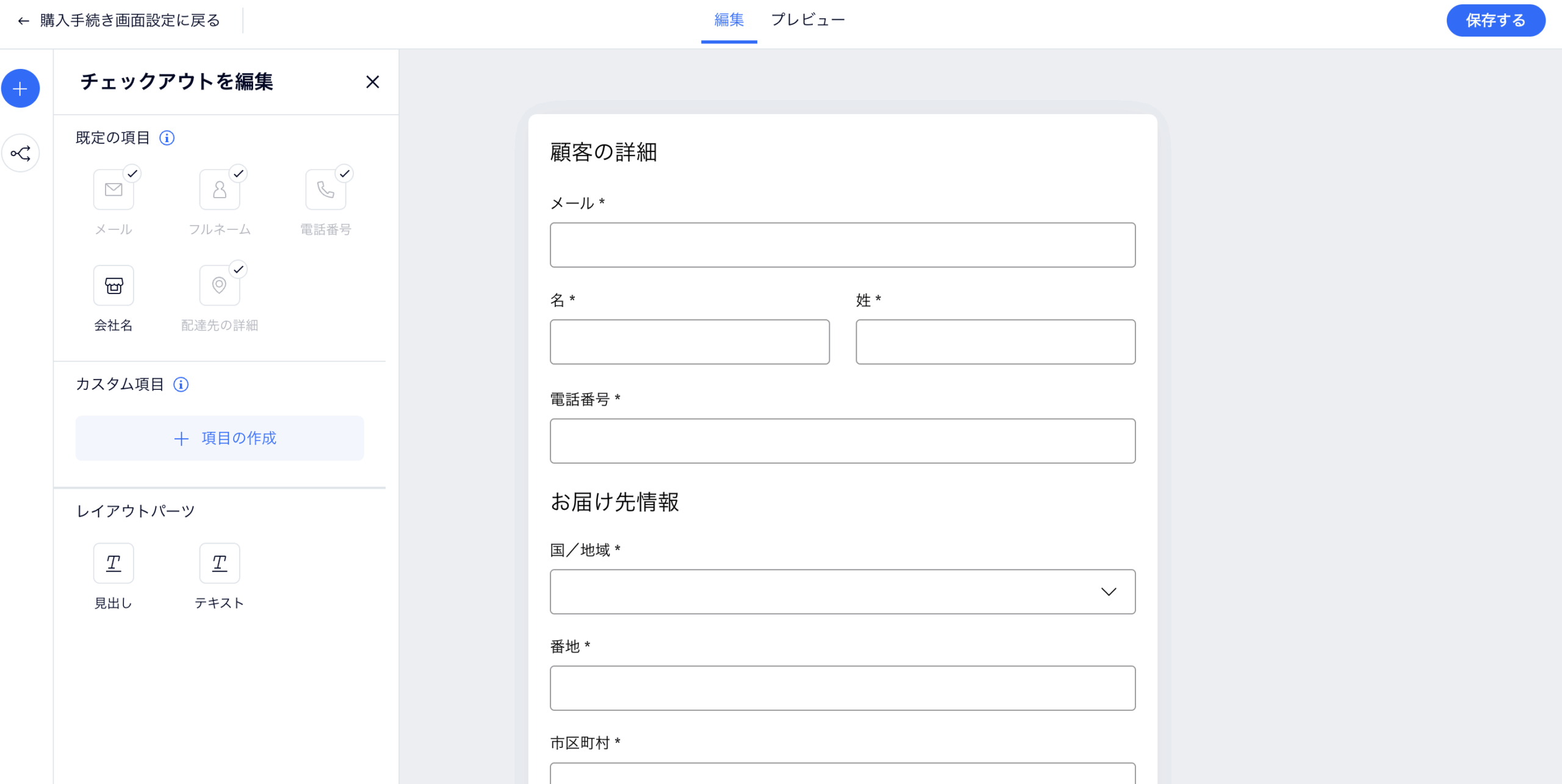Add a テキスト text layout element
This screenshot has width=1562, height=784.
coord(220,563)
